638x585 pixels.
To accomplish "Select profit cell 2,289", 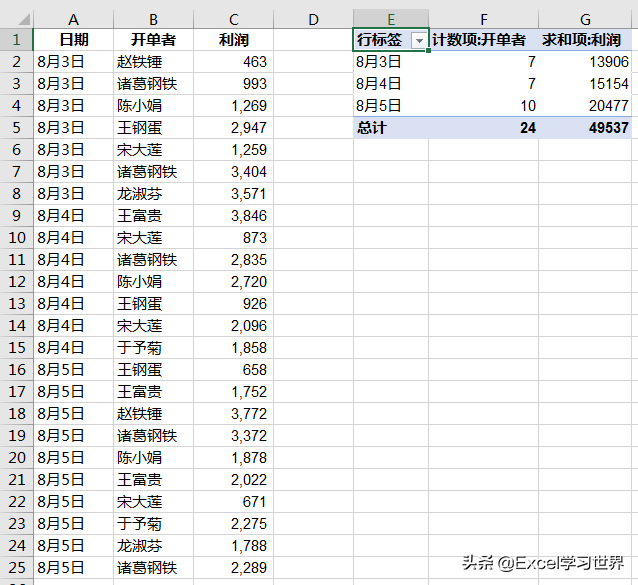I will tap(234, 568).
